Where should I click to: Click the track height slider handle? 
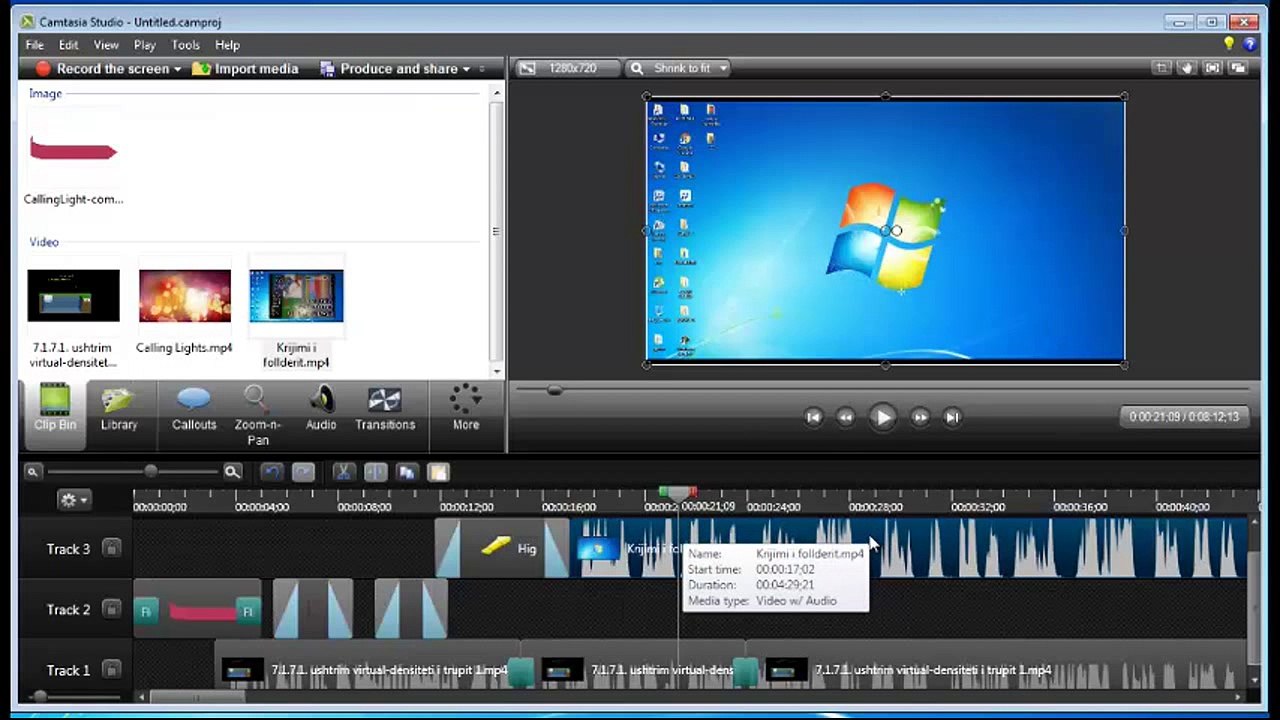click(39, 697)
